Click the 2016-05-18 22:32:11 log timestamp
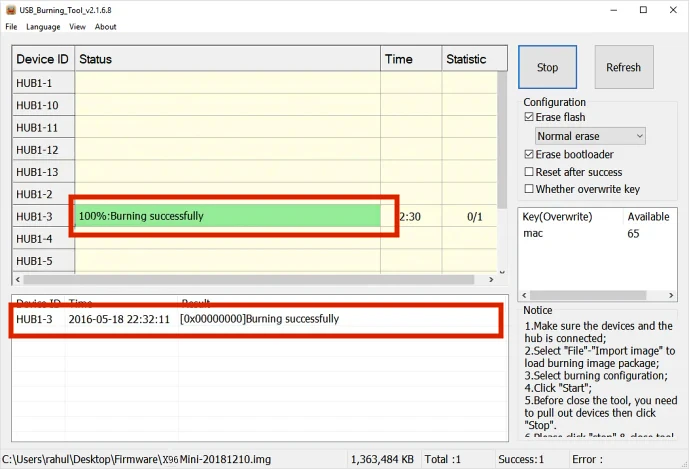Image resolution: width=690 pixels, height=470 pixels. pyautogui.click(x=119, y=319)
